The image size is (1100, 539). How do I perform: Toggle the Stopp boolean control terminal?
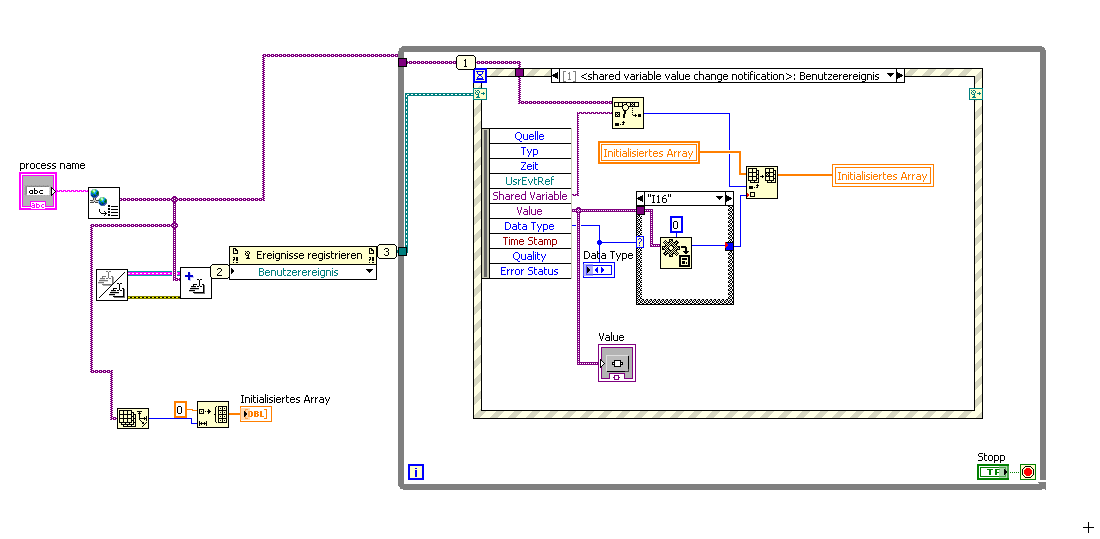tap(992, 472)
